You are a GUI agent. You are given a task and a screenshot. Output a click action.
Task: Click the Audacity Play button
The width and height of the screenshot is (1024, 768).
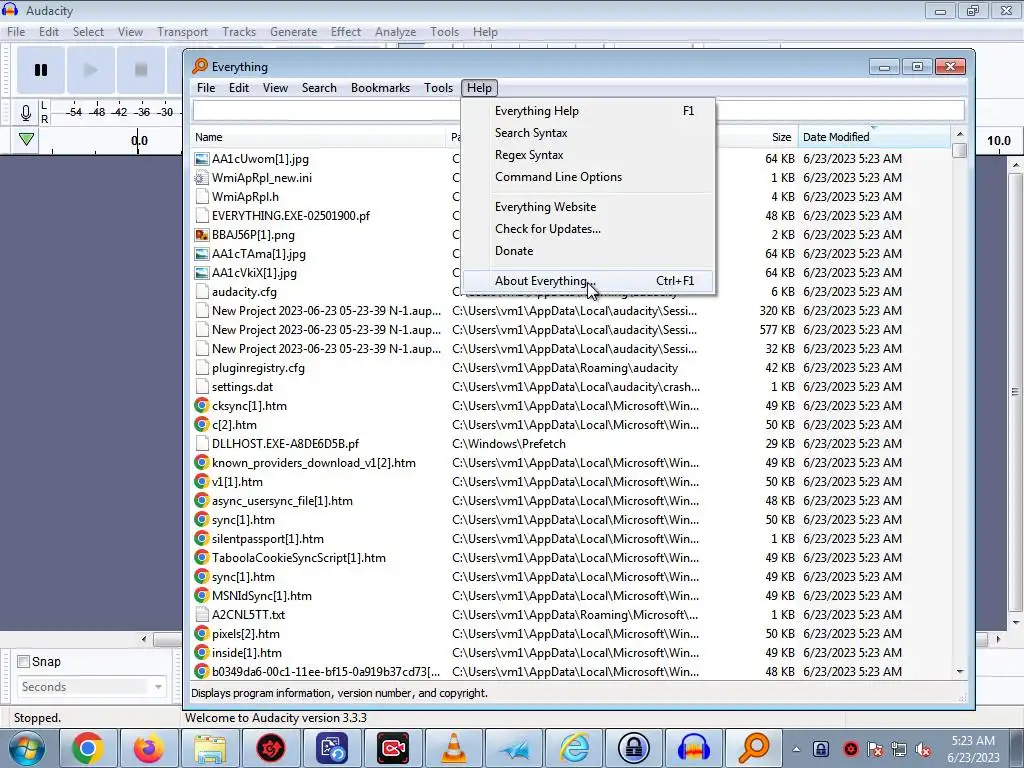coord(90,70)
